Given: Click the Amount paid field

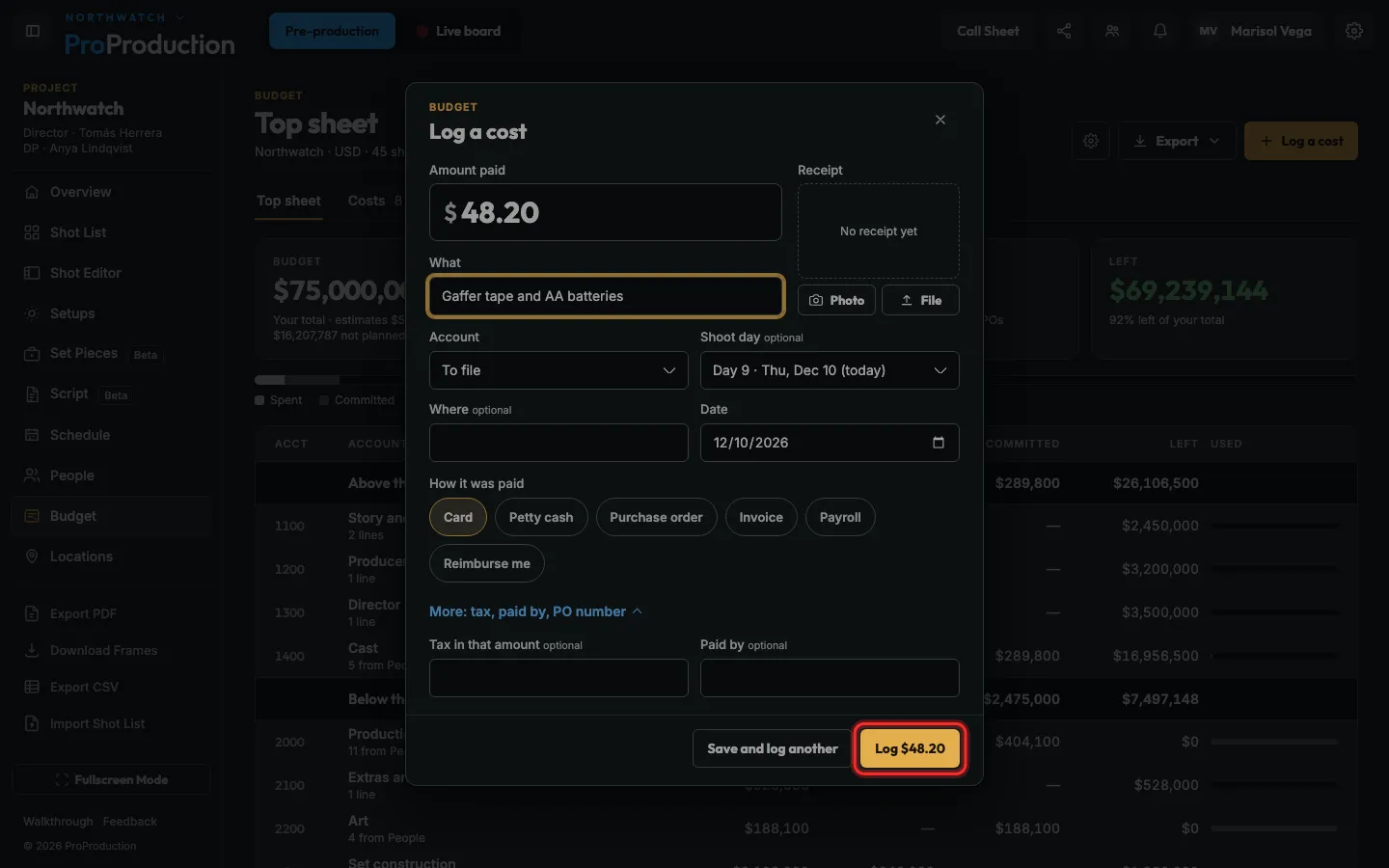Looking at the screenshot, I should 606,212.
